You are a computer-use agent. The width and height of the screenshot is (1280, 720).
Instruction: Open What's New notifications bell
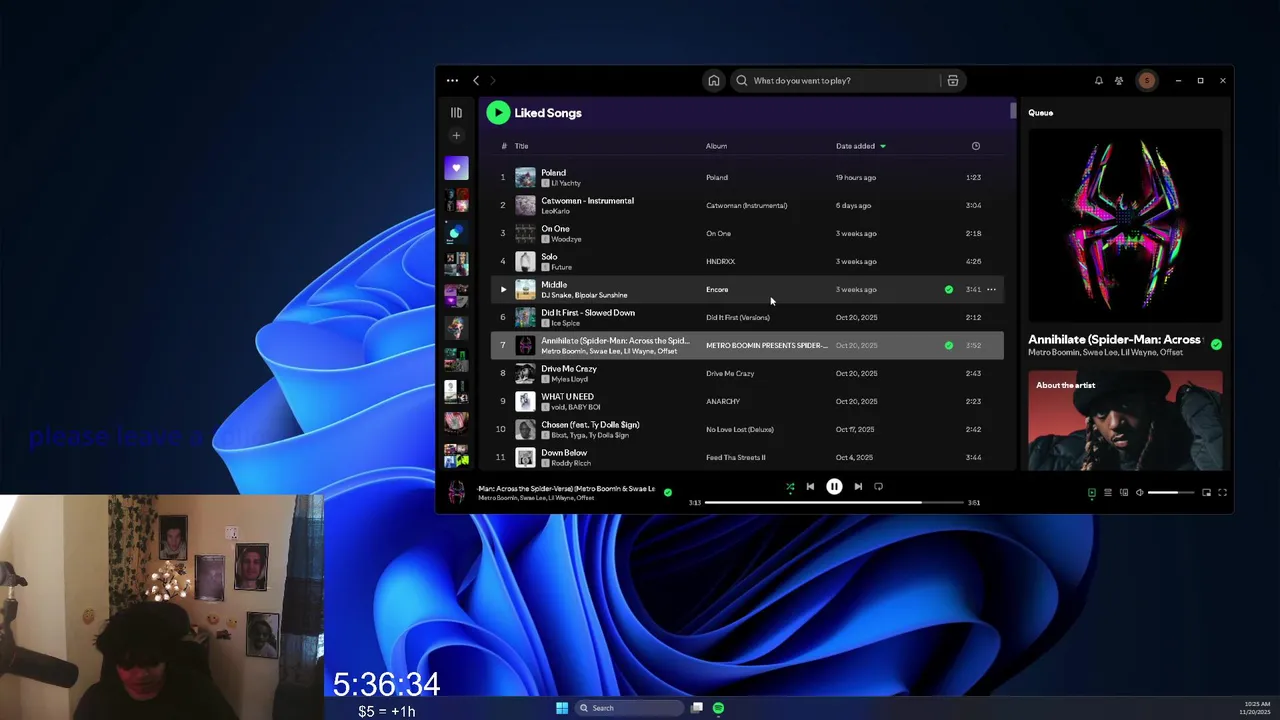[x=1098, y=80]
